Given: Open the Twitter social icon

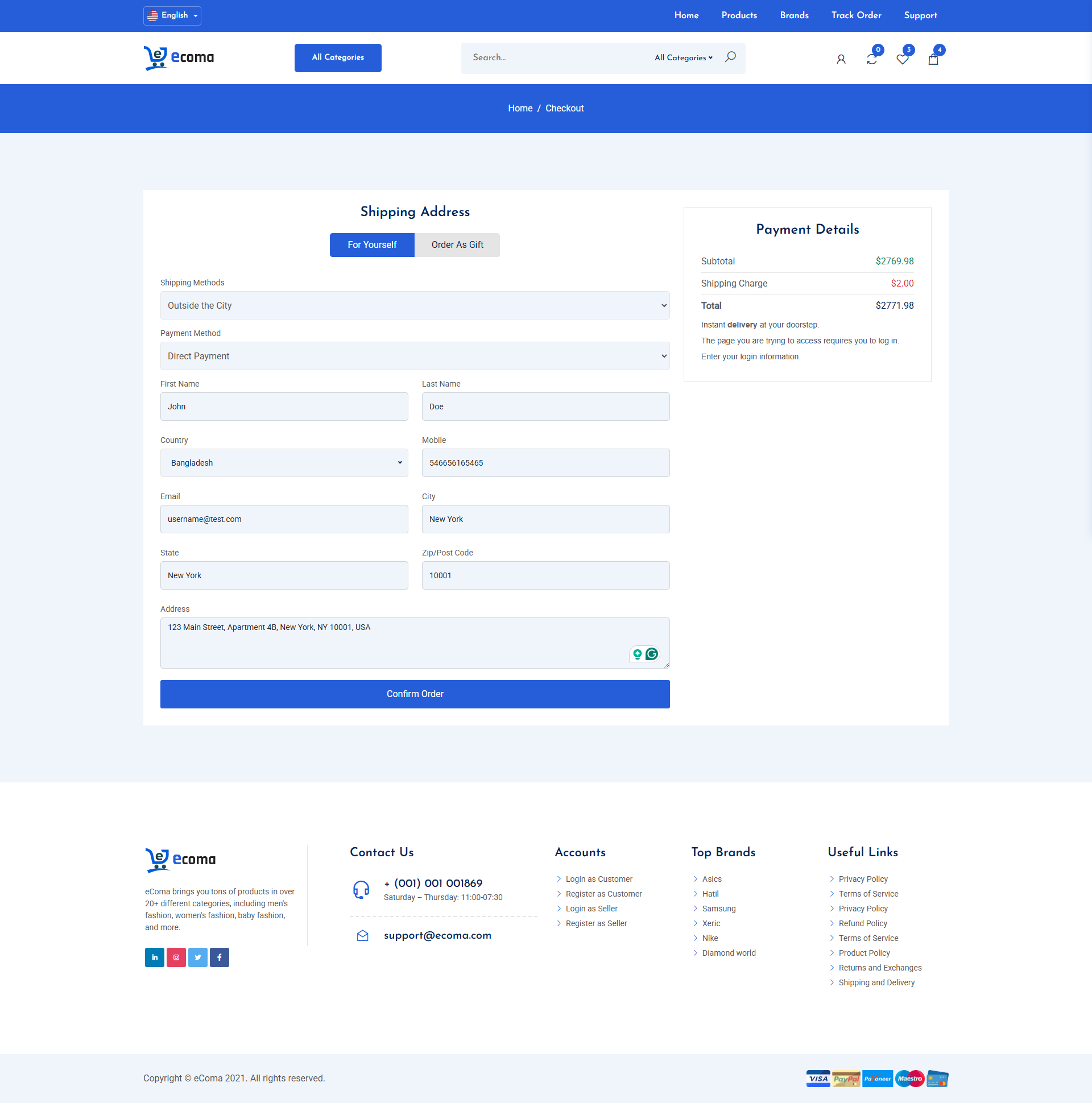Looking at the screenshot, I should [x=197, y=957].
